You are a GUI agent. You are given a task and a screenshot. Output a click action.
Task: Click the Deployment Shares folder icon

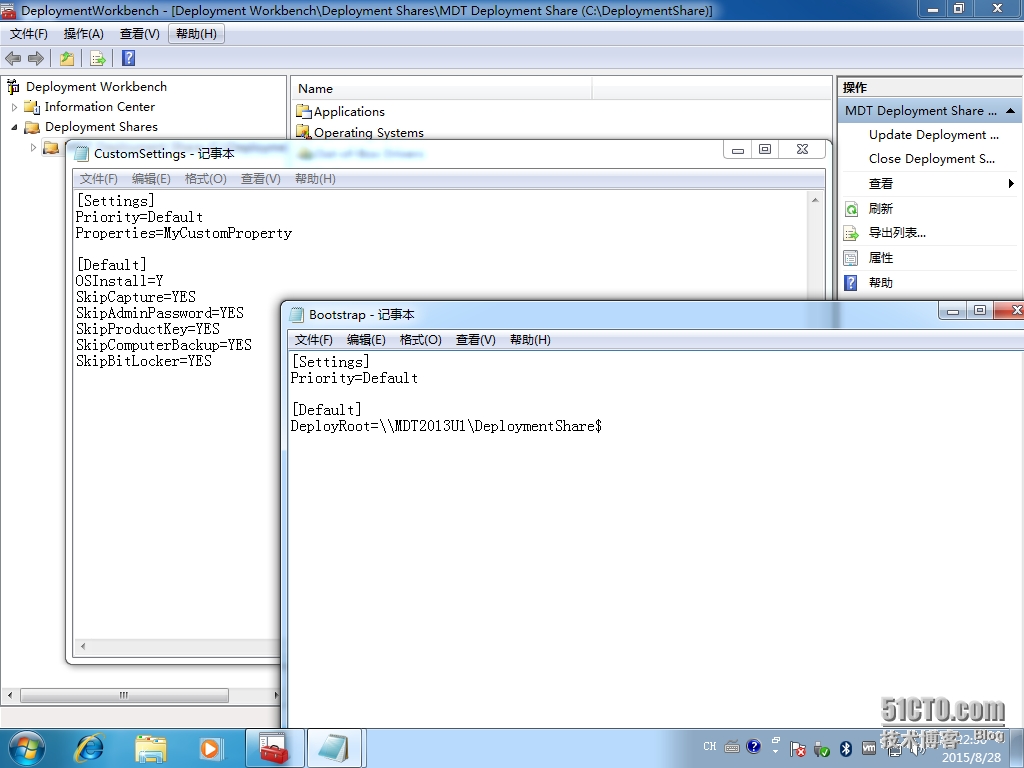(32, 127)
